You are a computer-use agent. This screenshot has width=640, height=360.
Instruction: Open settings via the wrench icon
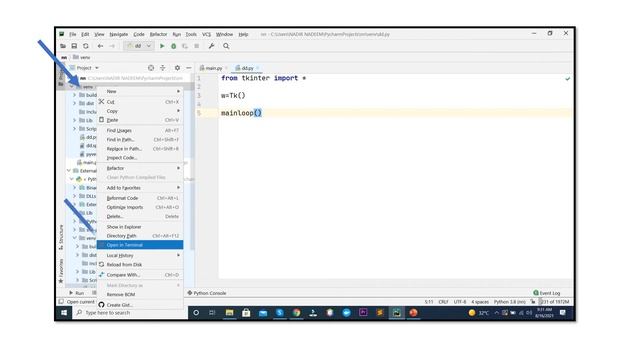(211, 46)
